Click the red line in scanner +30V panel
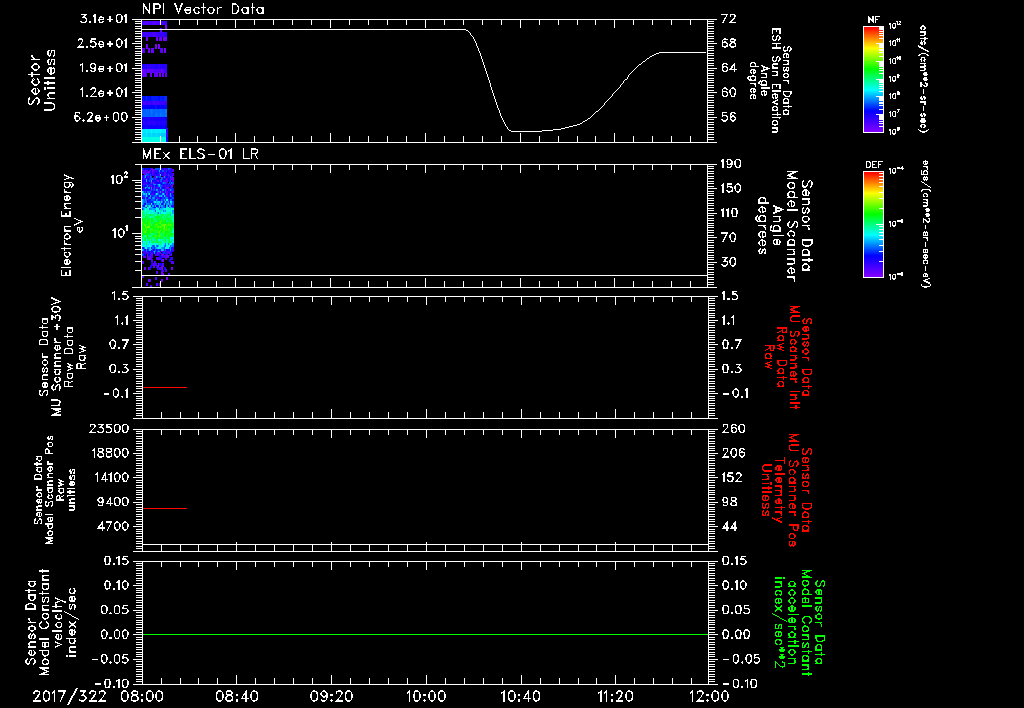The image size is (1024, 708). click(x=165, y=387)
